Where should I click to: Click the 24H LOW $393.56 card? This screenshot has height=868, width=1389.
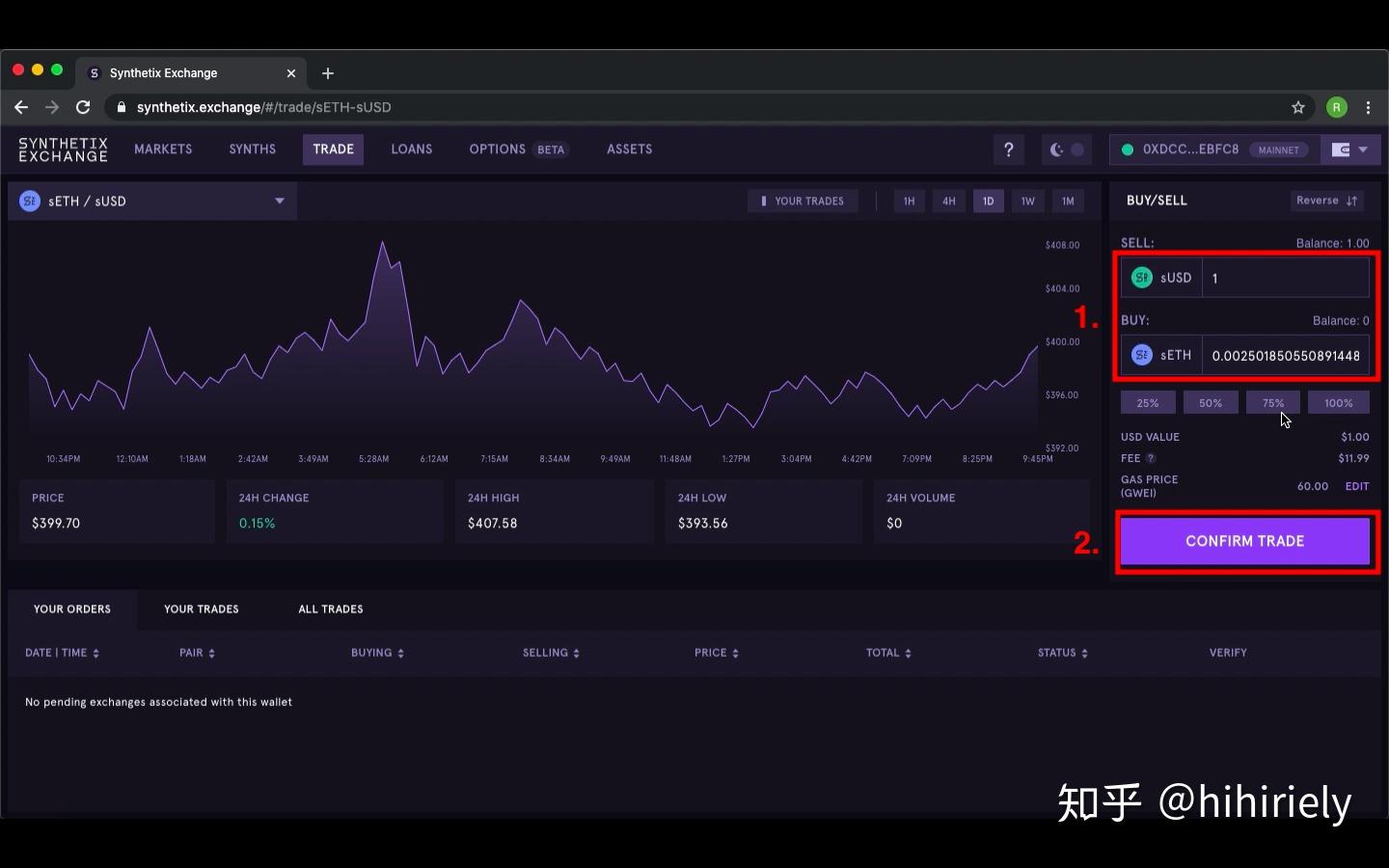(763, 511)
